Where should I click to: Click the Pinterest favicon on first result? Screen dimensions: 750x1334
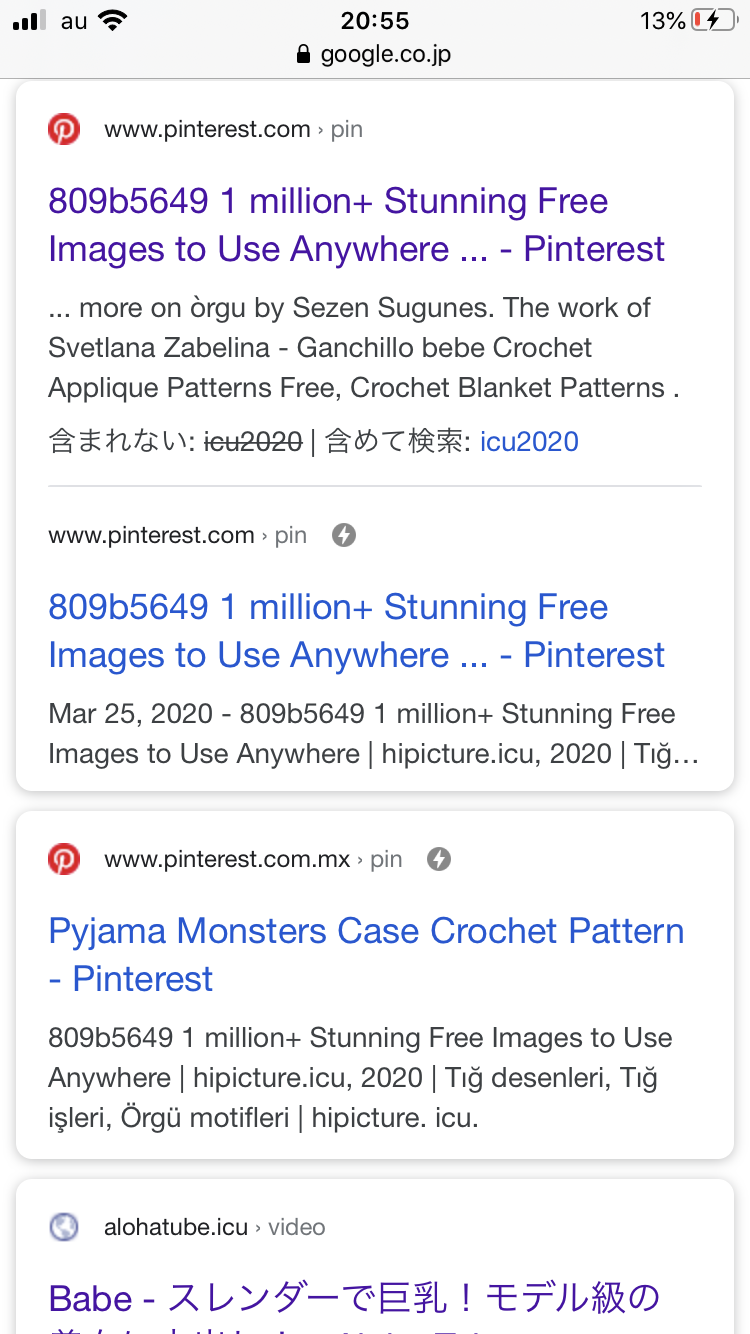coord(64,129)
